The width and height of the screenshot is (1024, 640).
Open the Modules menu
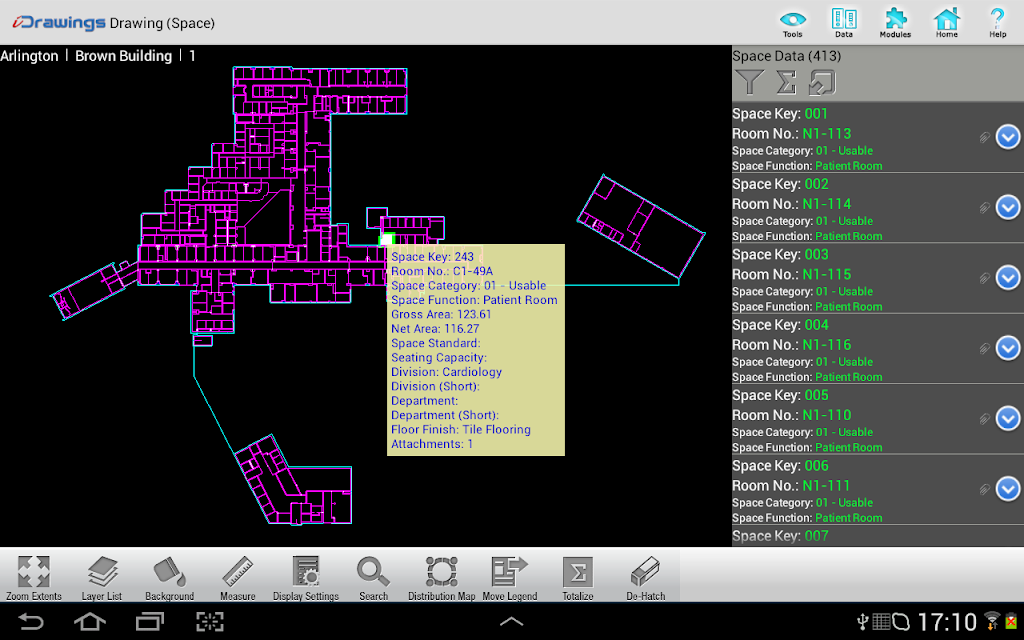pos(895,23)
